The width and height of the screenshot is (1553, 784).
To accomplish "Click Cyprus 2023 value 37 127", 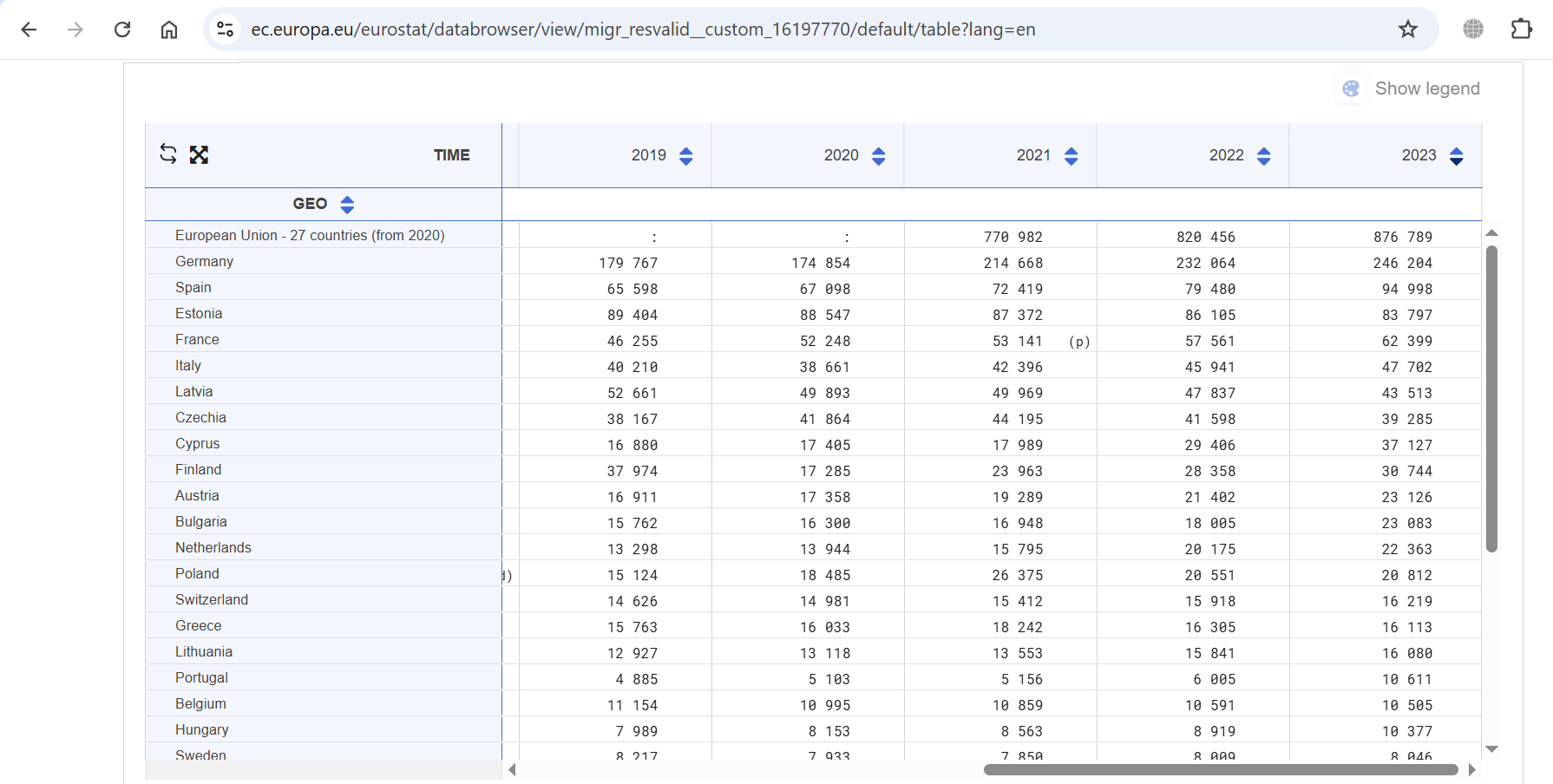I will 1407,445.
